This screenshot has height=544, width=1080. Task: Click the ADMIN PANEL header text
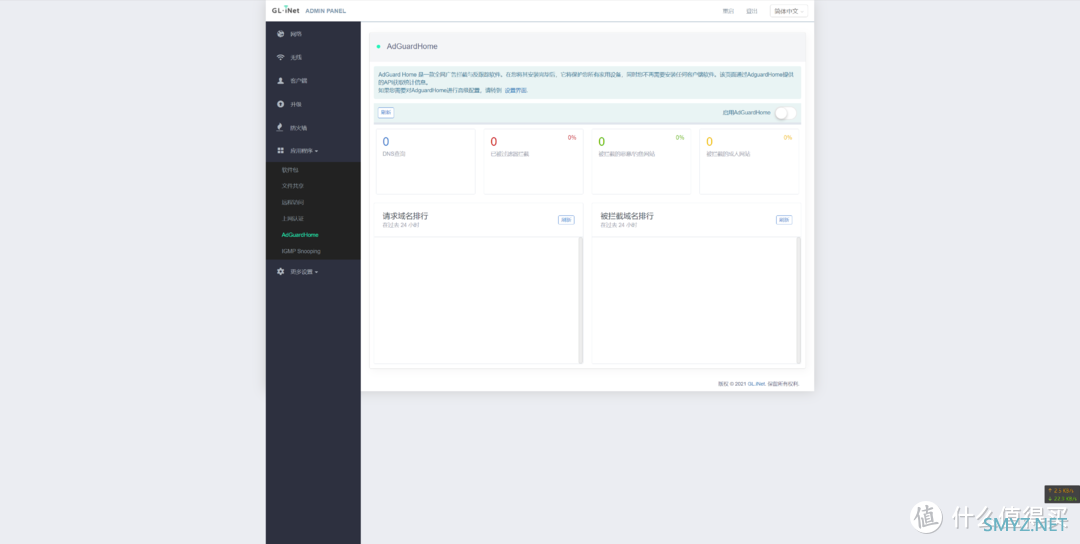pos(326,11)
